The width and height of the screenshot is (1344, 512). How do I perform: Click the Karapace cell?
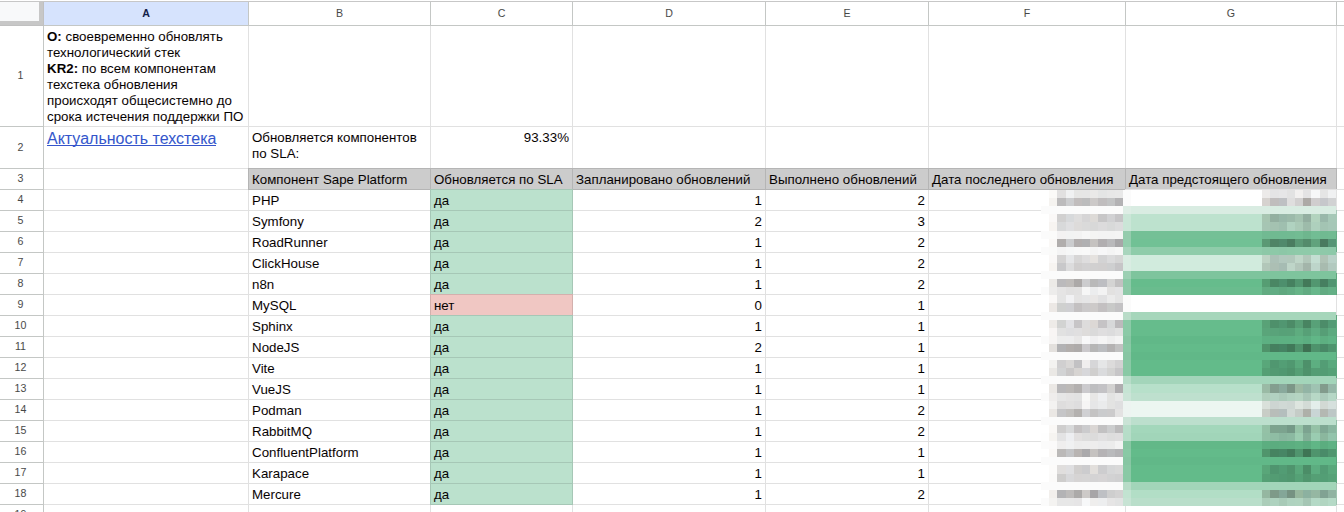[x=339, y=473]
